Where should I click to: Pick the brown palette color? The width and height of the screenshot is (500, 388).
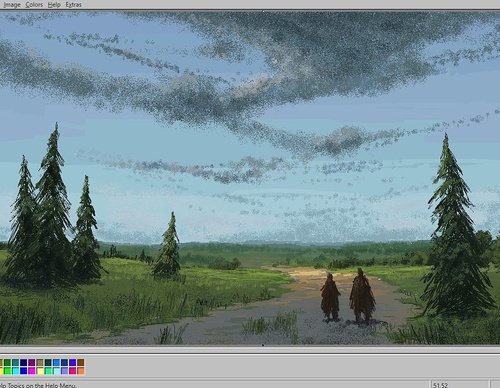click(81, 362)
